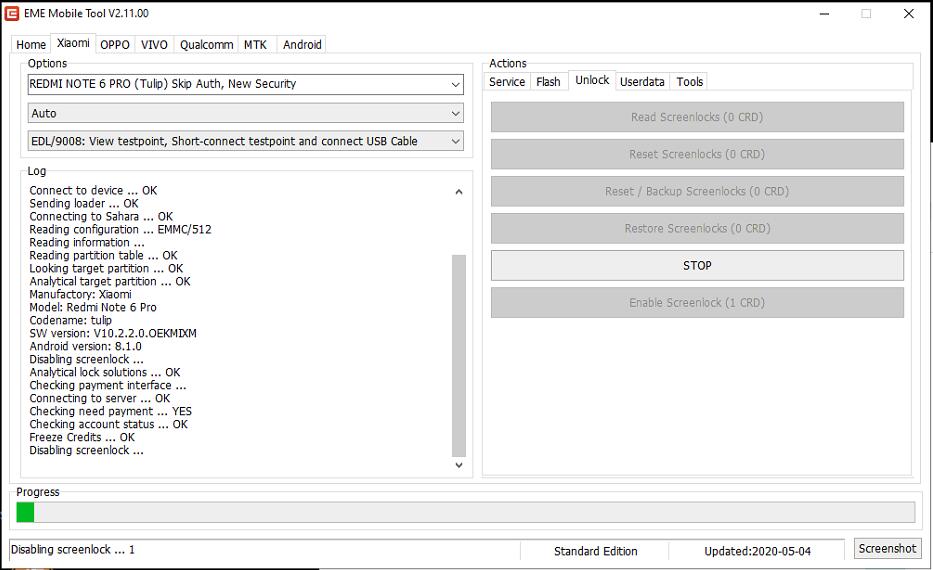This screenshot has width=933, height=570.
Task: Go to the Android tab
Action: coord(302,45)
